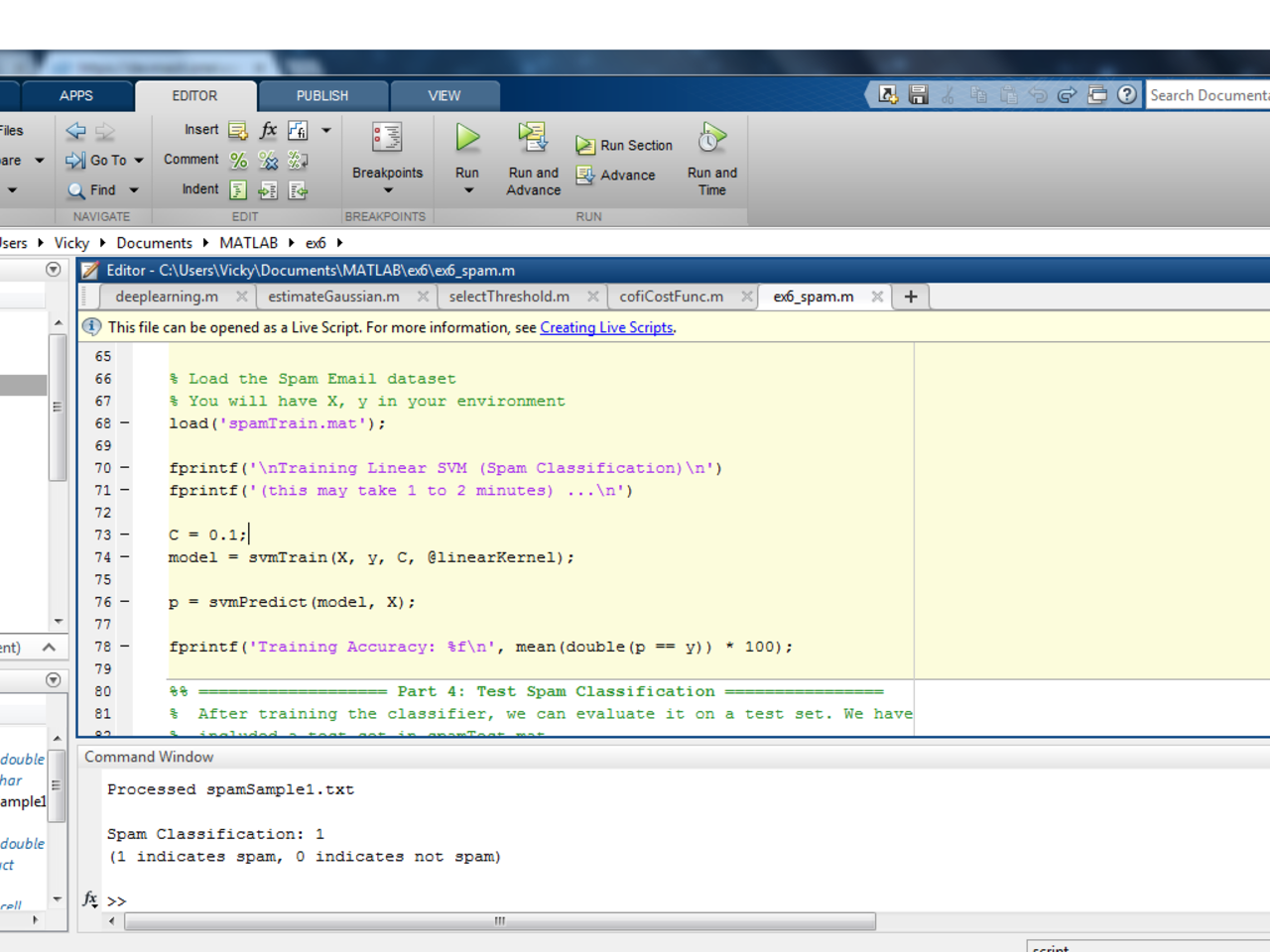Screen dimensions: 1270x952
Task: Click the Smart Indent icon
Action: click(x=238, y=189)
